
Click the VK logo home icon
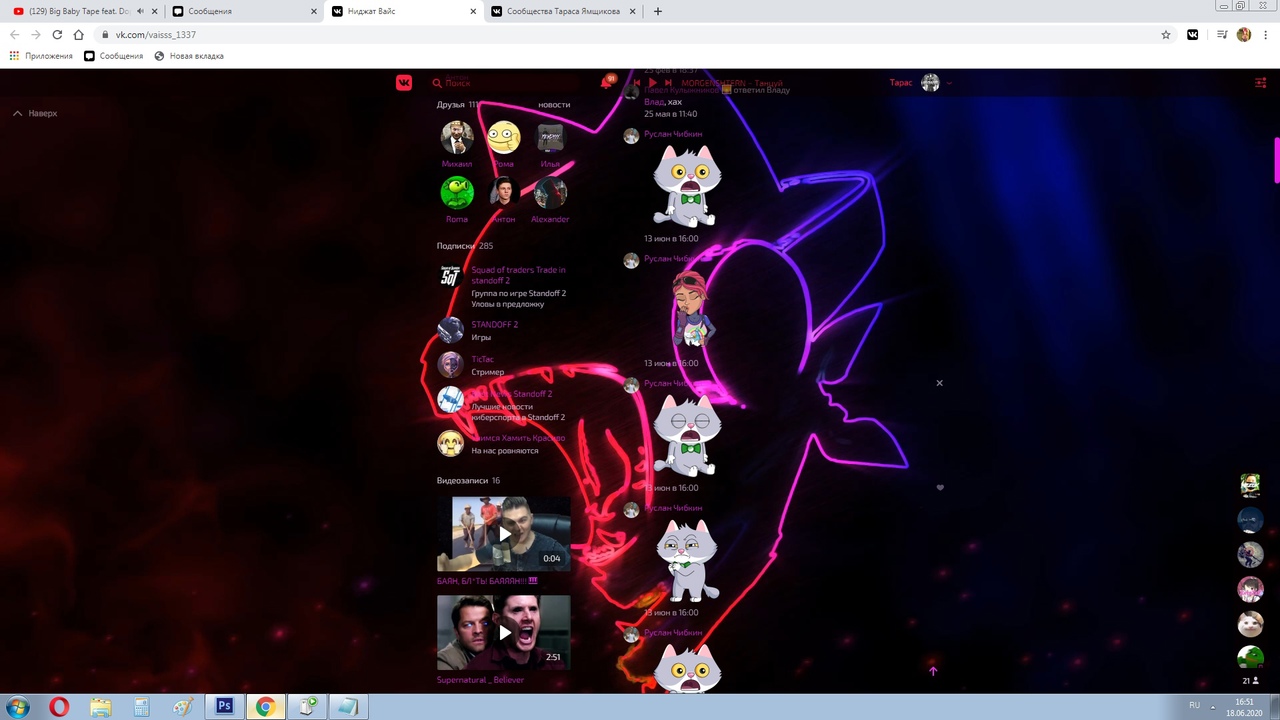[x=404, y=83]
